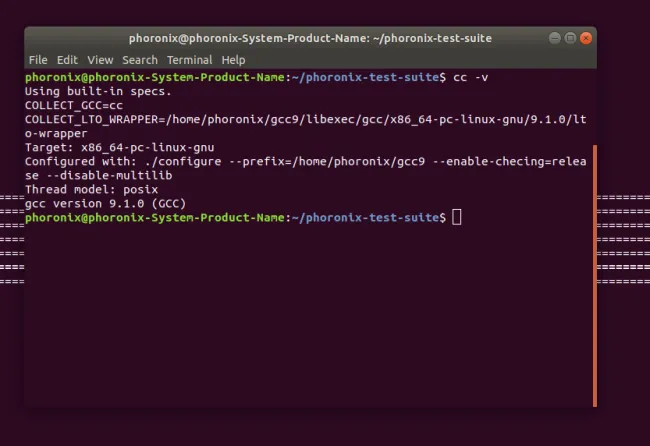Minimize the terminal window
Image resolution: width=650 pixels, height=446 pixels.
point(553,38)
